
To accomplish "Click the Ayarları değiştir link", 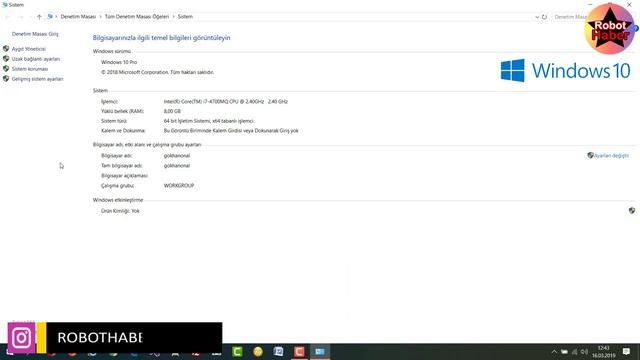I will coord(611,156).
